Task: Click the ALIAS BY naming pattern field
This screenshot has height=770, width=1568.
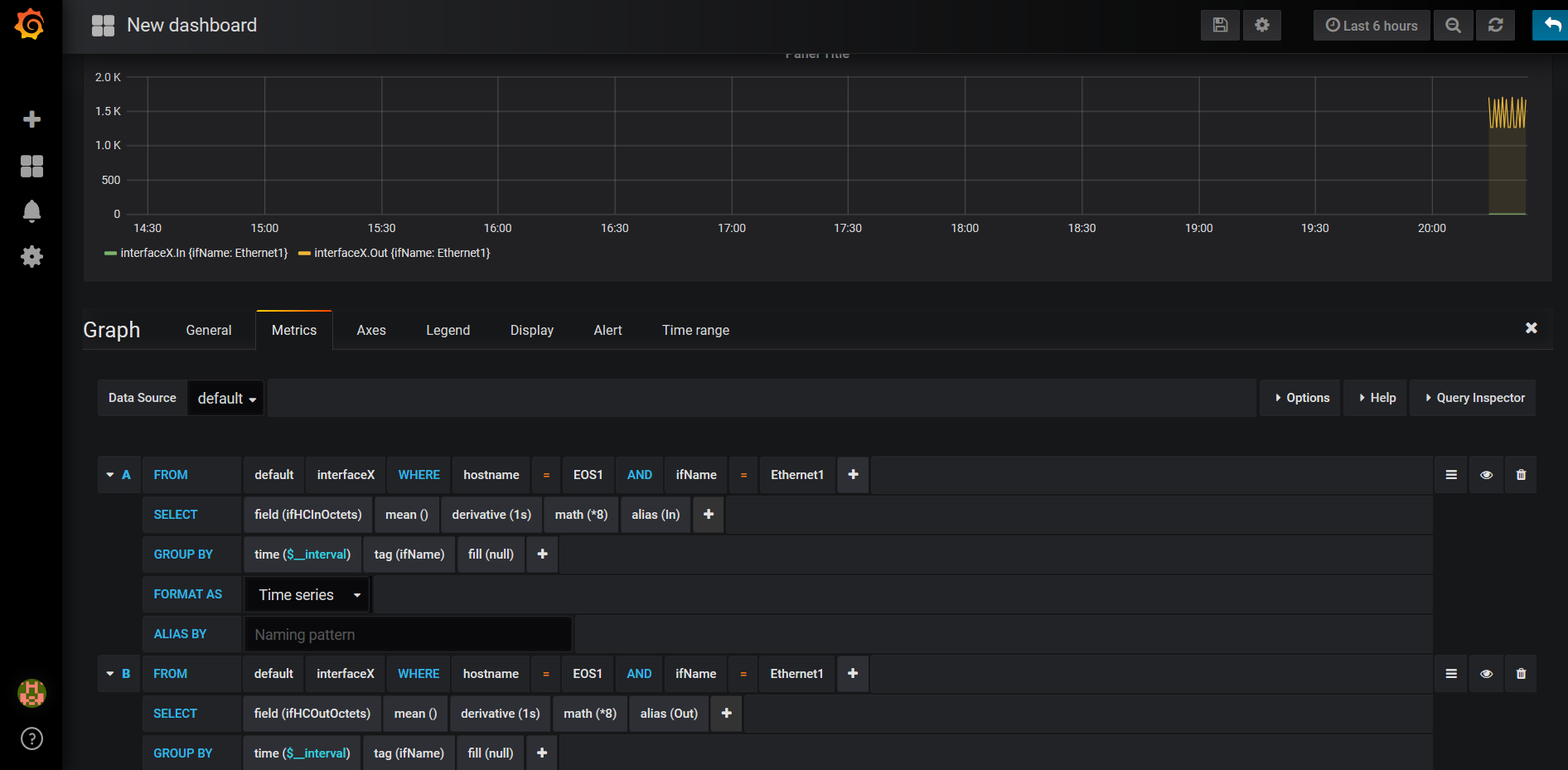Action: click(x=407, y=634)
